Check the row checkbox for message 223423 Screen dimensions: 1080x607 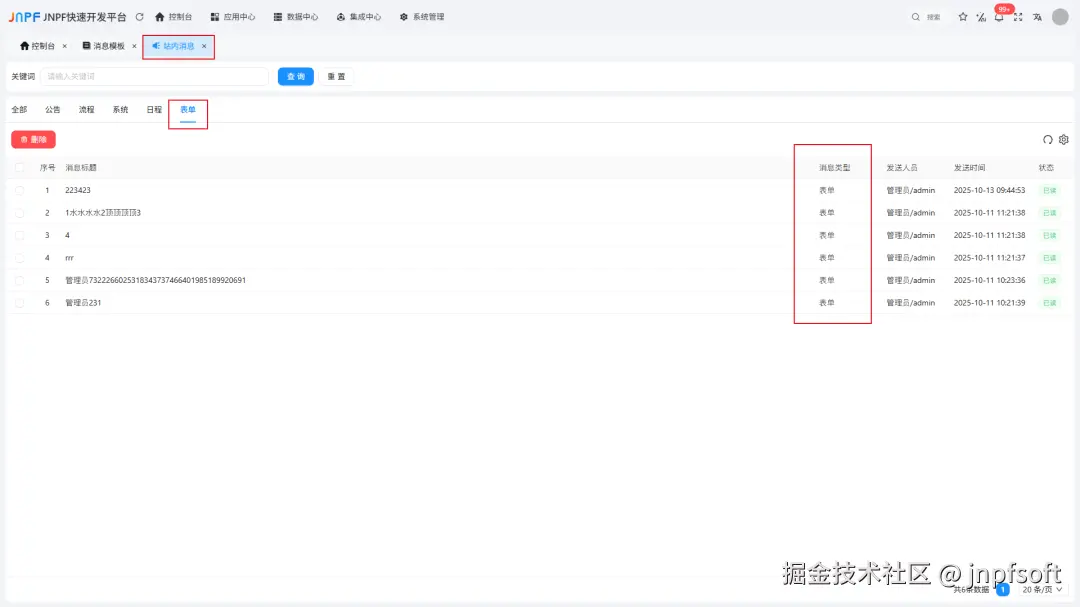pyautogui.click(x=21, y=190)
